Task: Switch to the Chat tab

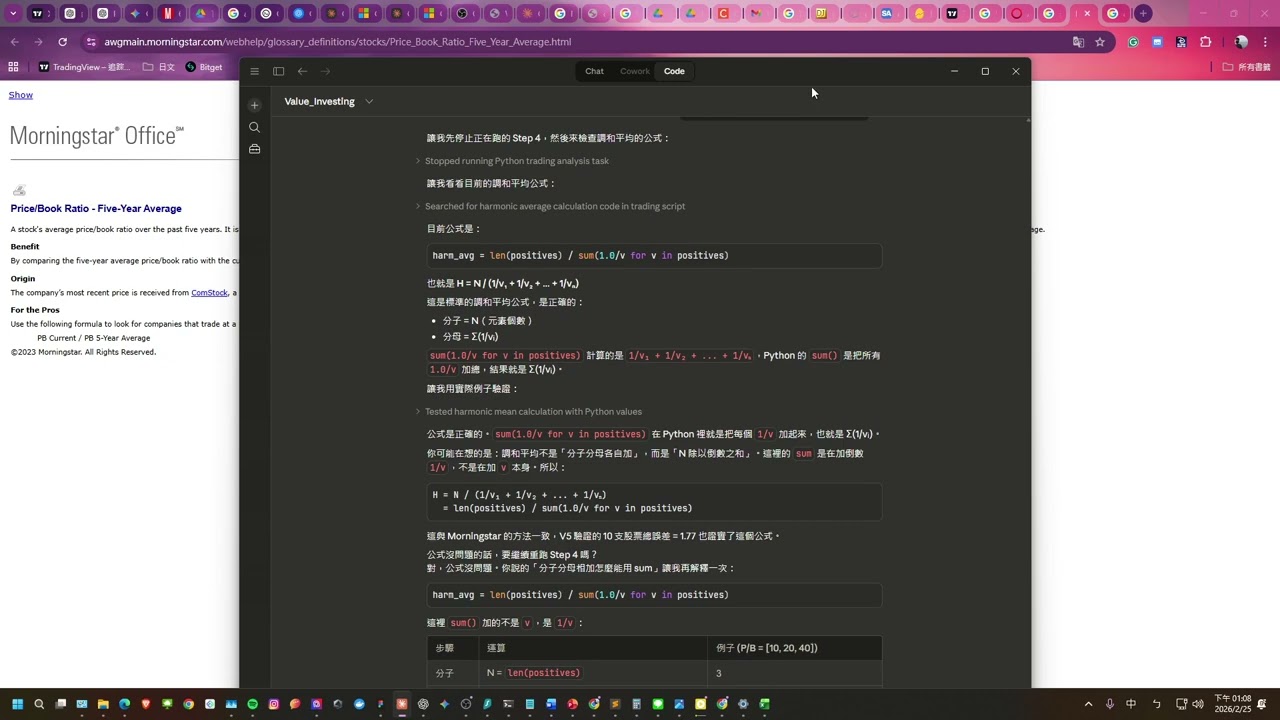Action: pos(594,71)
